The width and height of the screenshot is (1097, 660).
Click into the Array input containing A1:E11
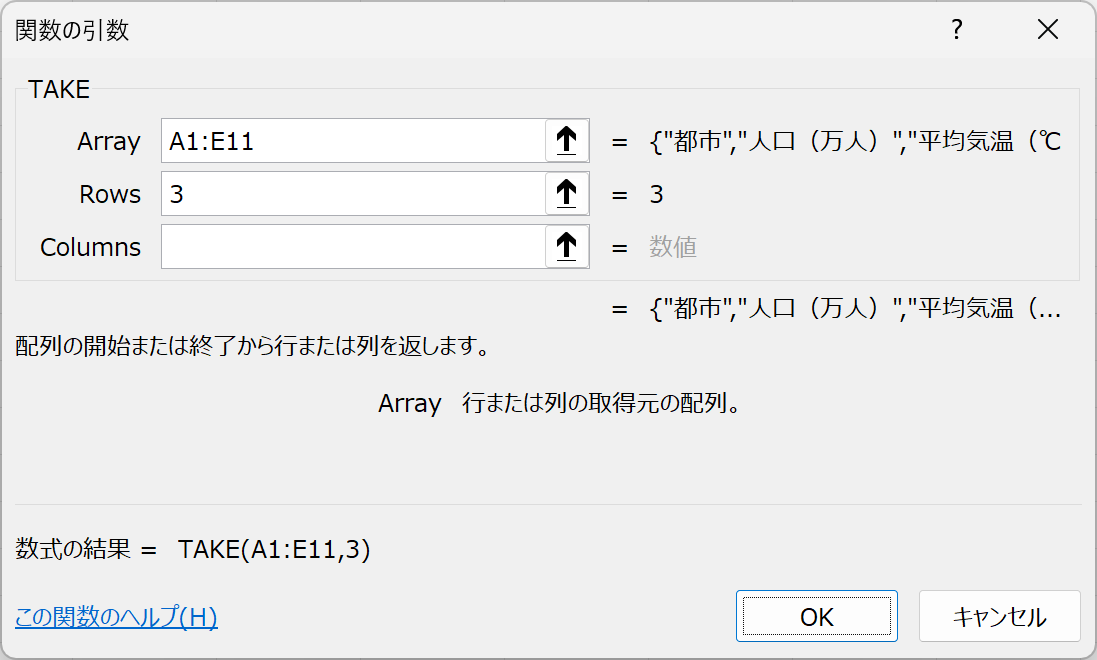(x=353, y=141)
